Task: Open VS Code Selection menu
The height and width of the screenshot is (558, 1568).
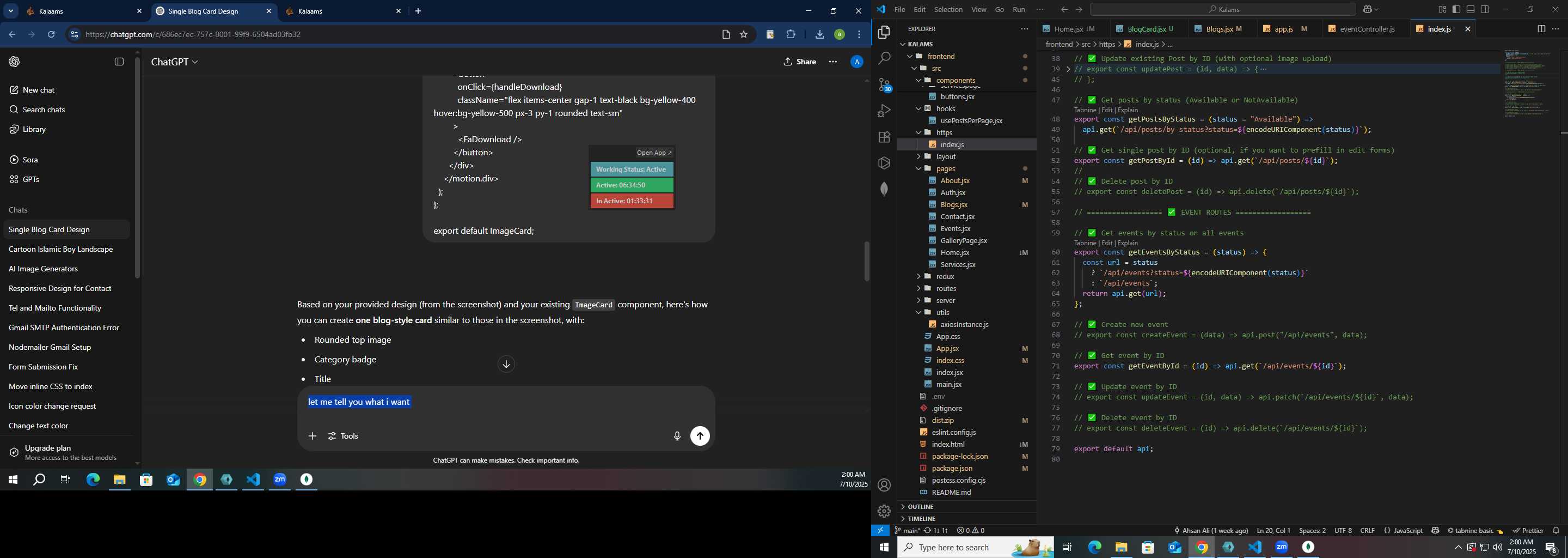Action: [x=948, y=10]
